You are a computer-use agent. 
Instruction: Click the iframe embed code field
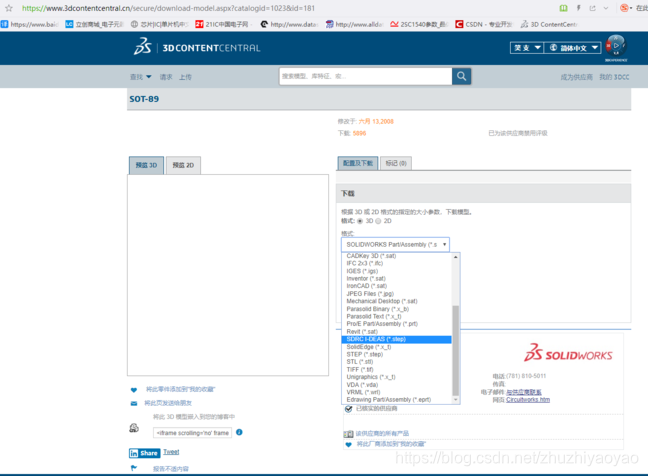click(x=193, y=433)
